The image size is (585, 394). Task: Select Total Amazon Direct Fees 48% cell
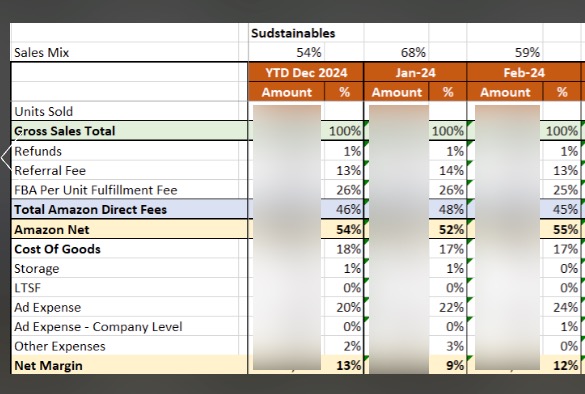451,209
